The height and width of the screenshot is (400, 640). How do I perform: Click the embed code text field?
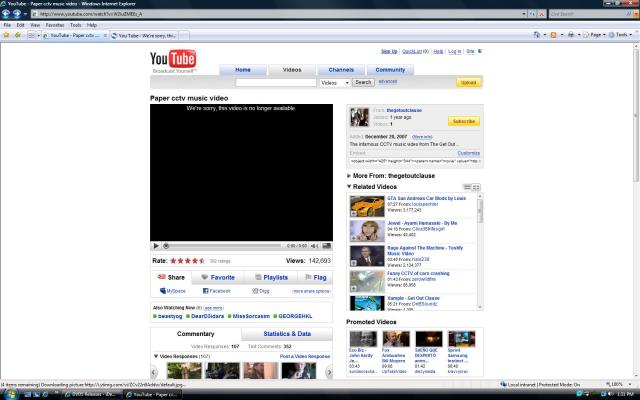pos(415,161)
